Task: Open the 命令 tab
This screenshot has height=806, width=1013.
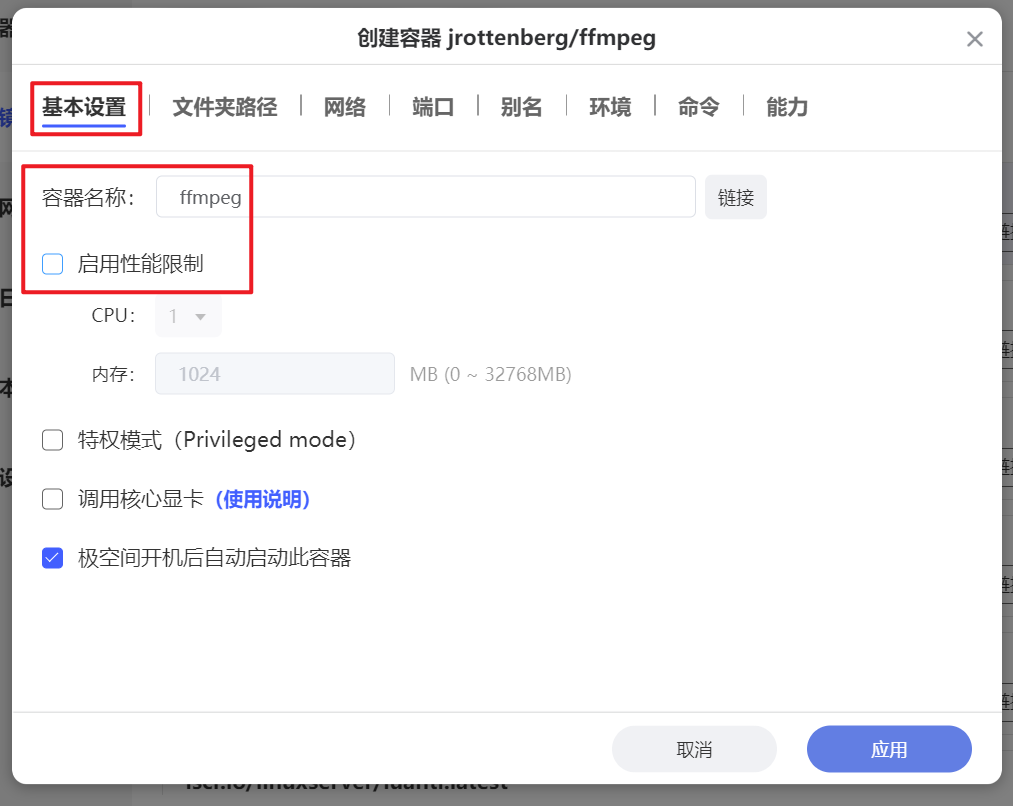Action: (698, 107)
